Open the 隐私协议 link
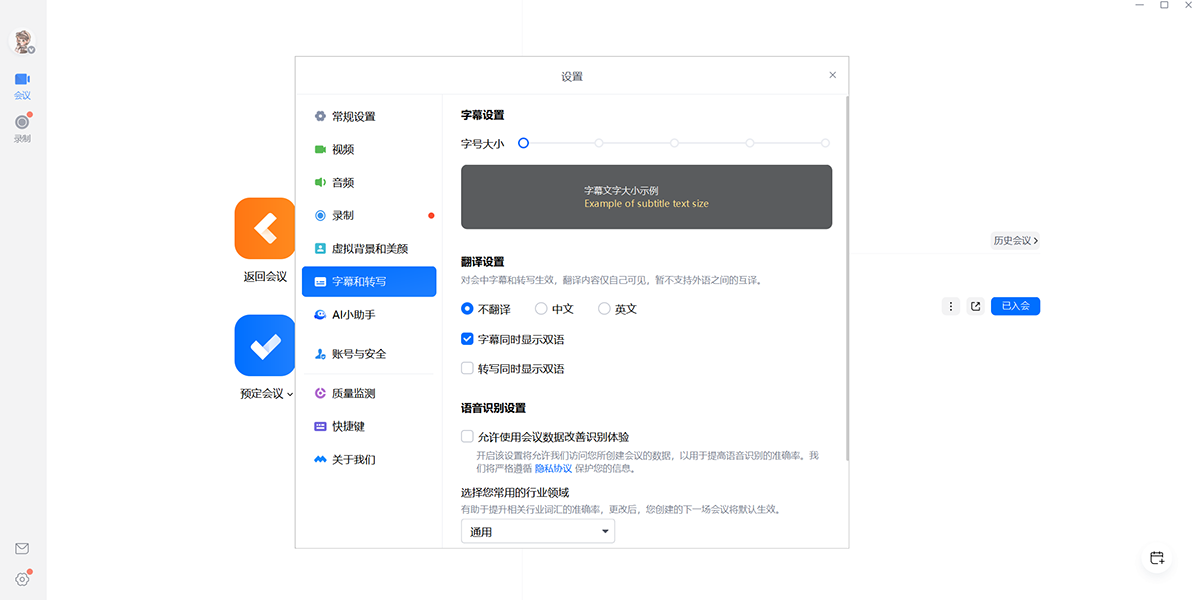This screenshot has height=600, width=1200. (x=553, y=468)
